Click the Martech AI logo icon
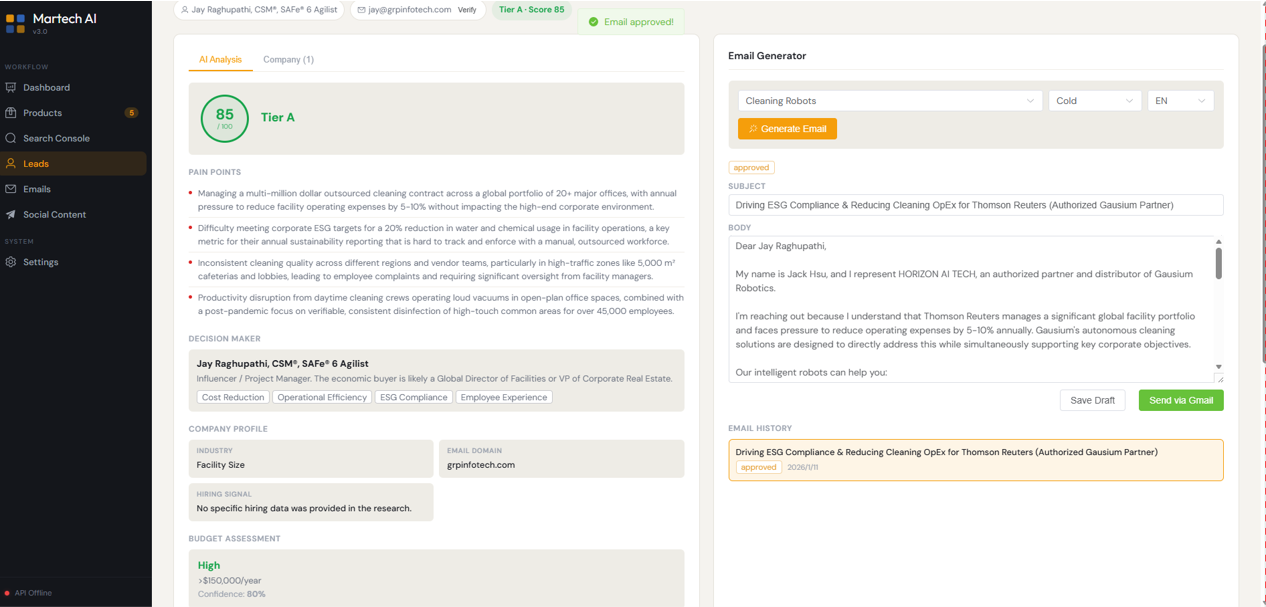Image resolution: width=1266 pixels, height=607 pixels. (15, 23)
